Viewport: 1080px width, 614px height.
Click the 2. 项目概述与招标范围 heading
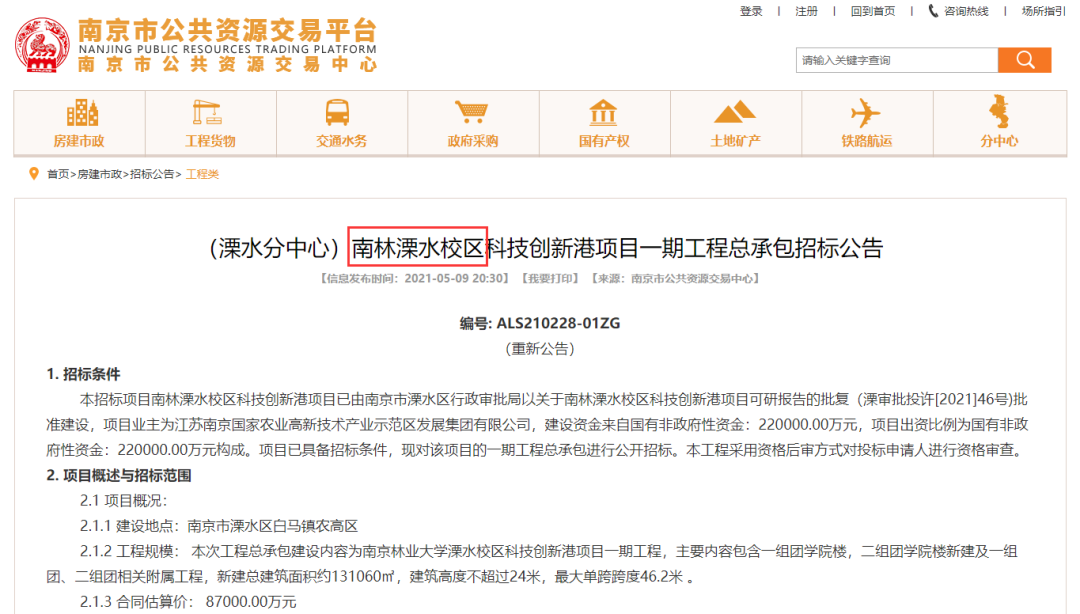(118, 475)
